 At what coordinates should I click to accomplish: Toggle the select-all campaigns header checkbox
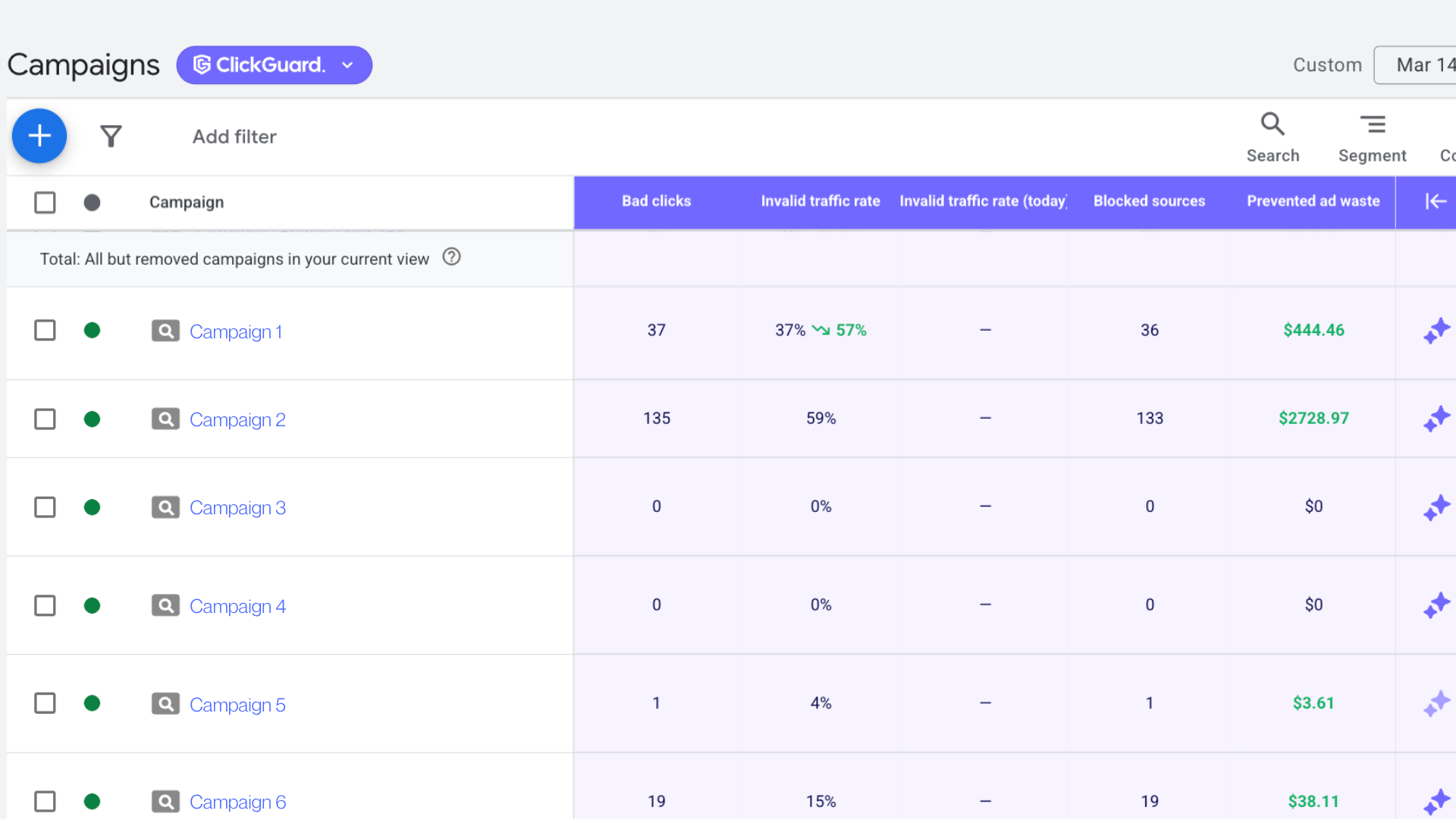pos(45,203)
